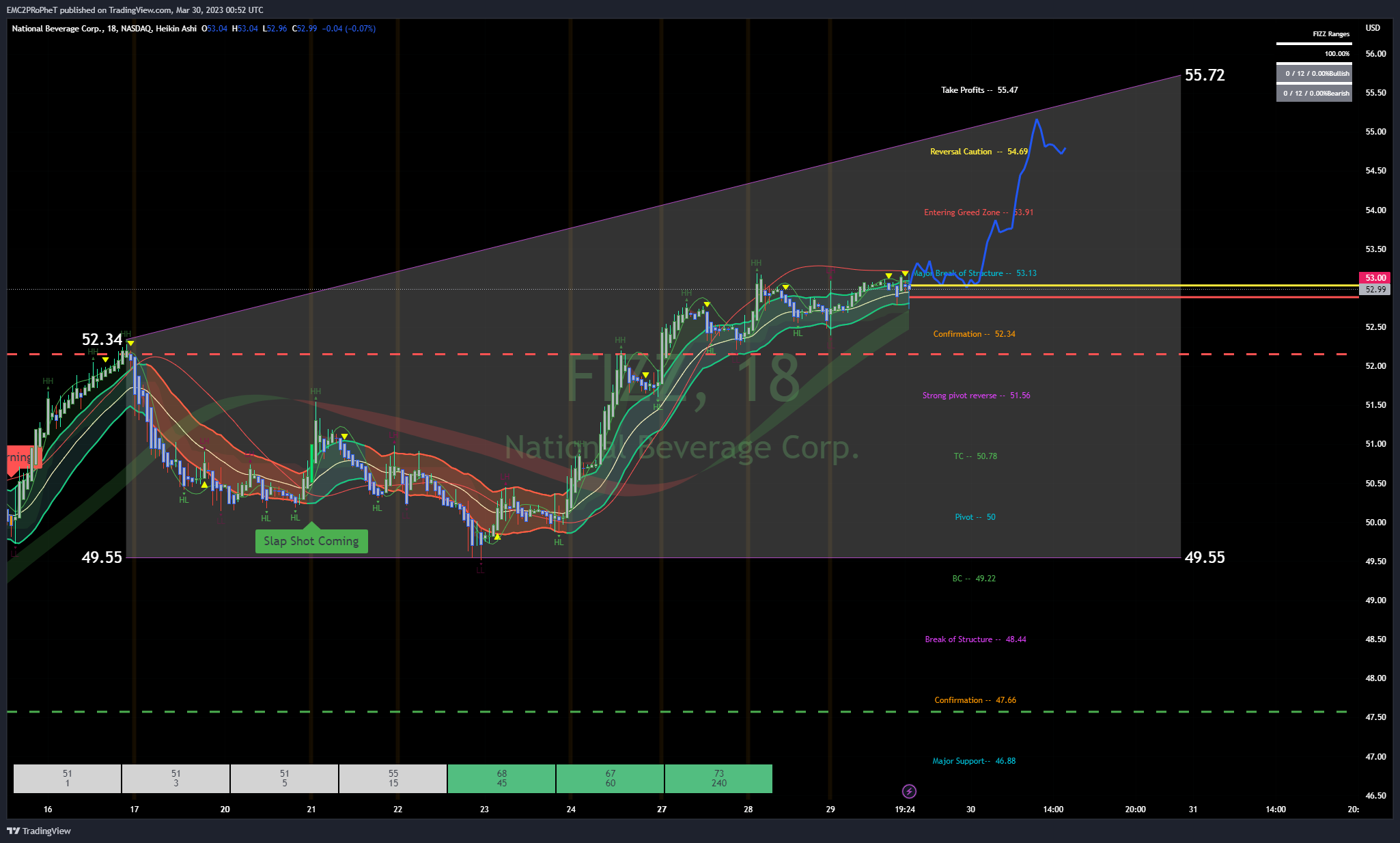Click the 'Major Support-- 46.88' label
This screenshot has height=843, width=1400.
974,761
